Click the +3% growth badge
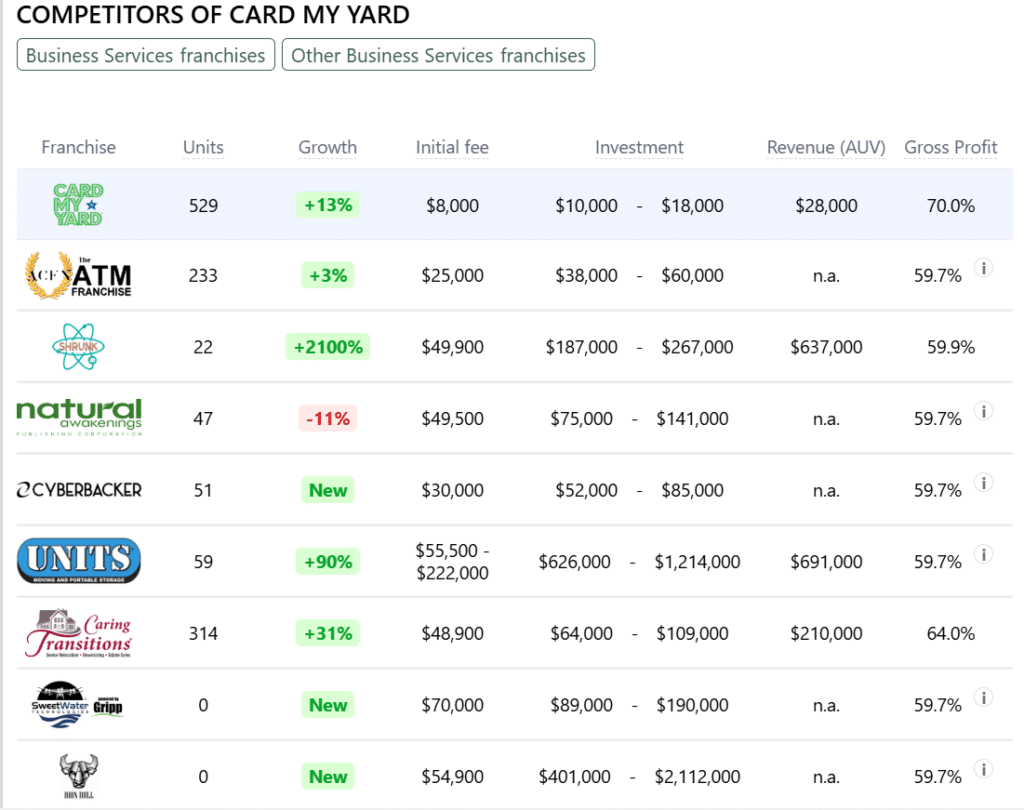This screenshot has width=1024, height=810. coord(328,276)
